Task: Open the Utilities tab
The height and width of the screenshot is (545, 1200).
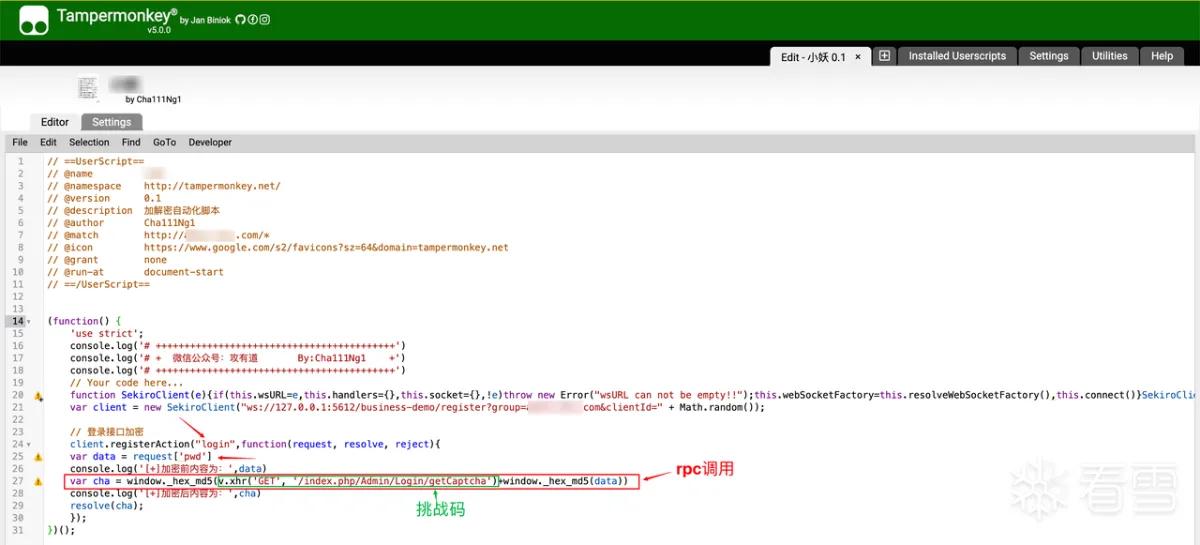Action: [x=1109, y=56]
